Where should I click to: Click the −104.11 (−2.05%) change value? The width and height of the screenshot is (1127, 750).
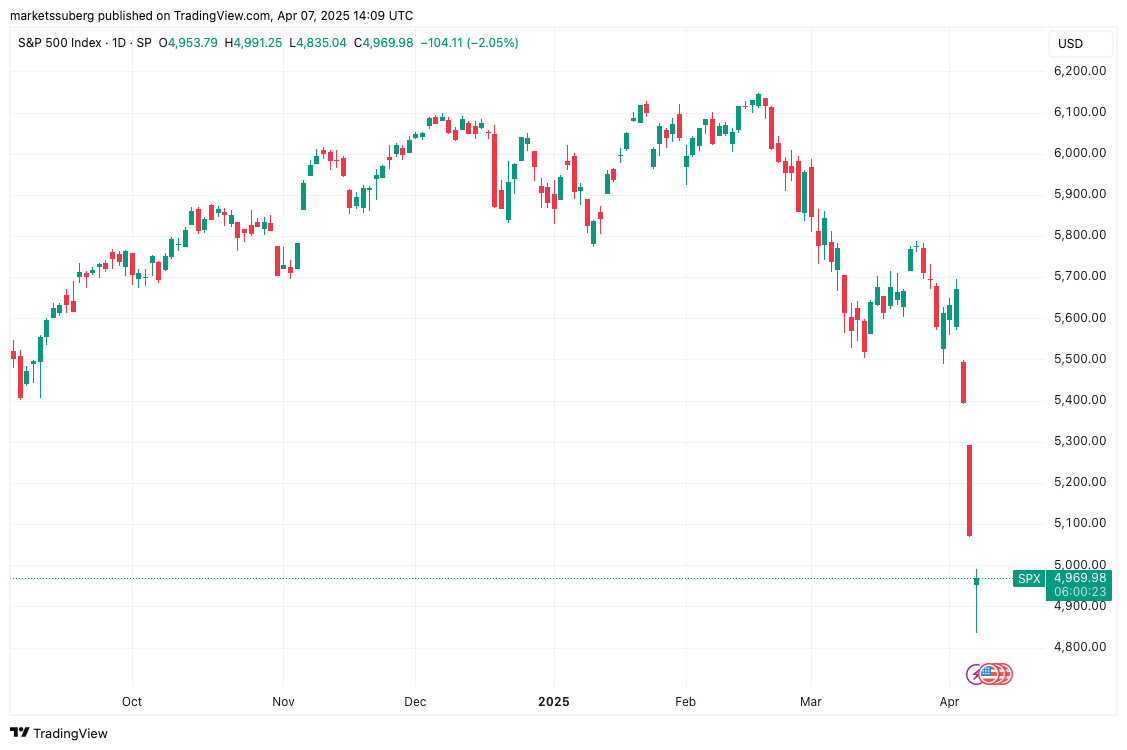[x=469, y=43]
